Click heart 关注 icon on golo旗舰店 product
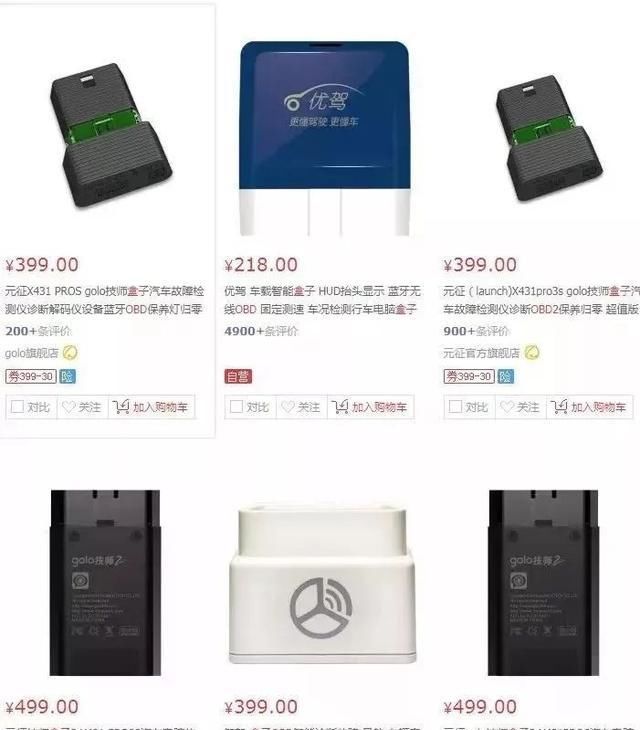The width and height of the screenshot is (640, 730). click(x=68, y=407)
